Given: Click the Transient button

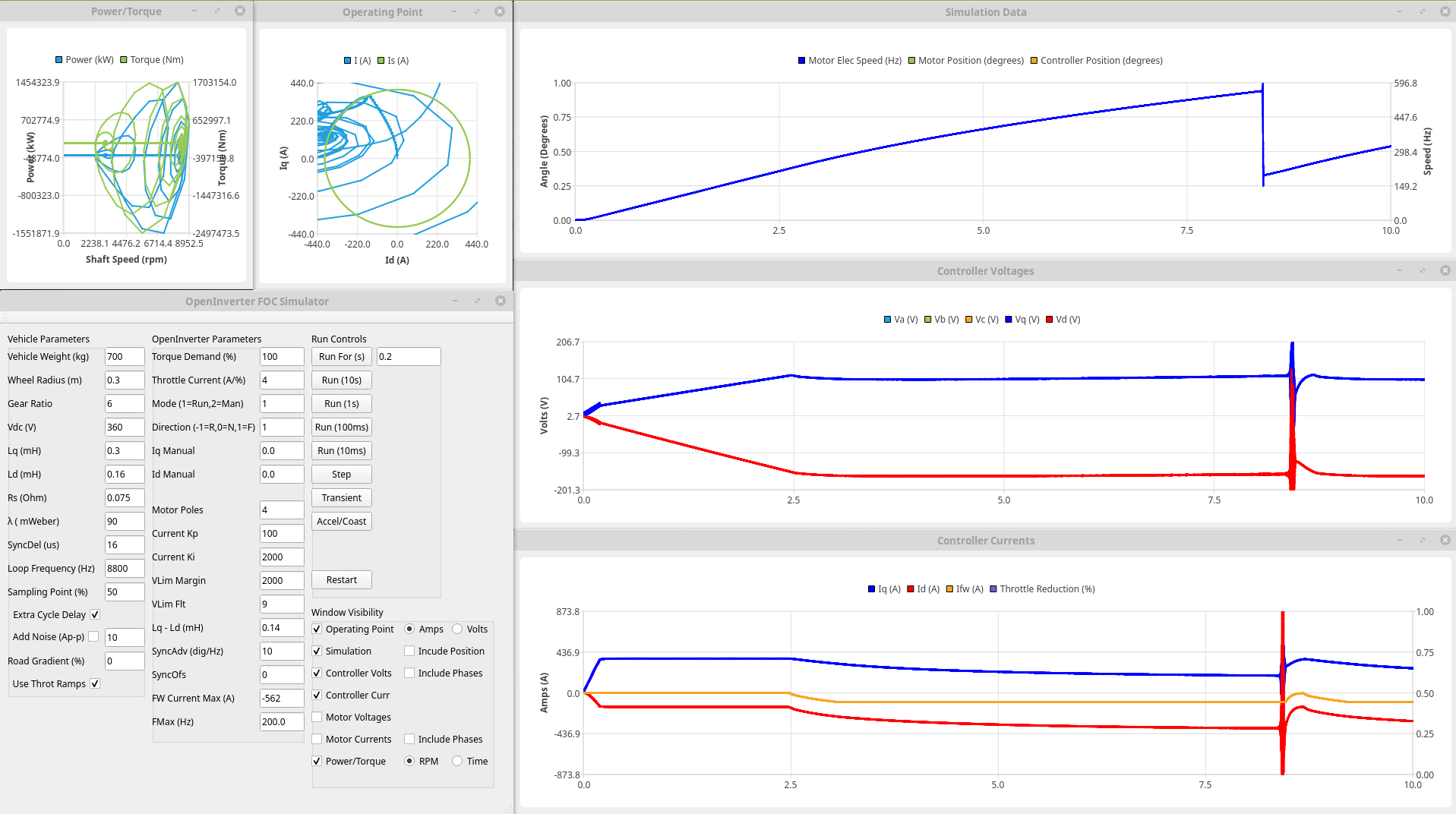Looking at the screenshot, I should pyautogui.click(x=341, y=497).
